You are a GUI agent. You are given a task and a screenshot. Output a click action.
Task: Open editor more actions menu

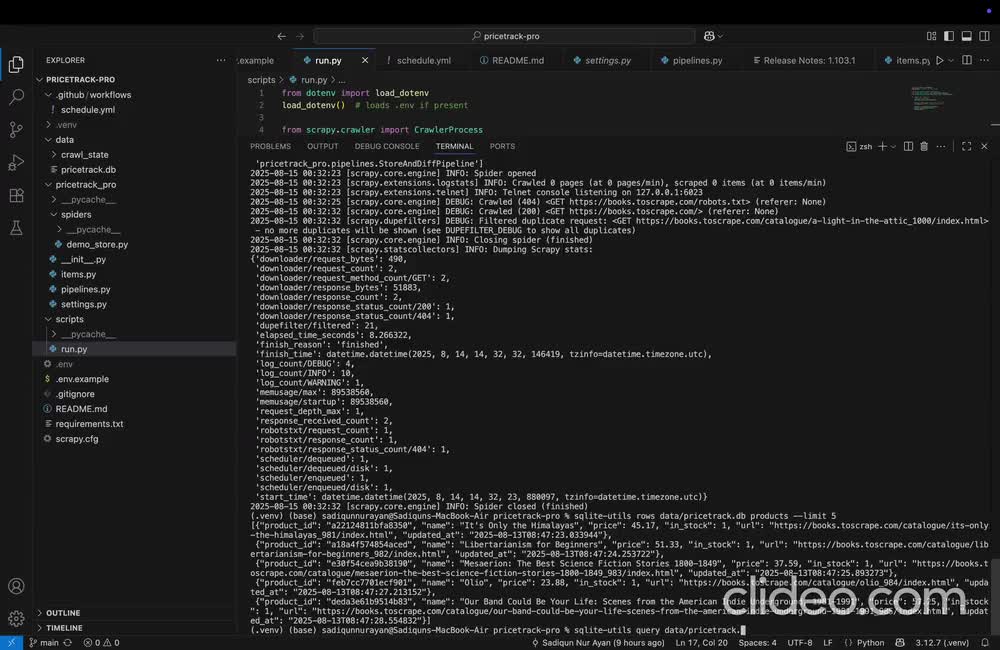tap(985, 61)
